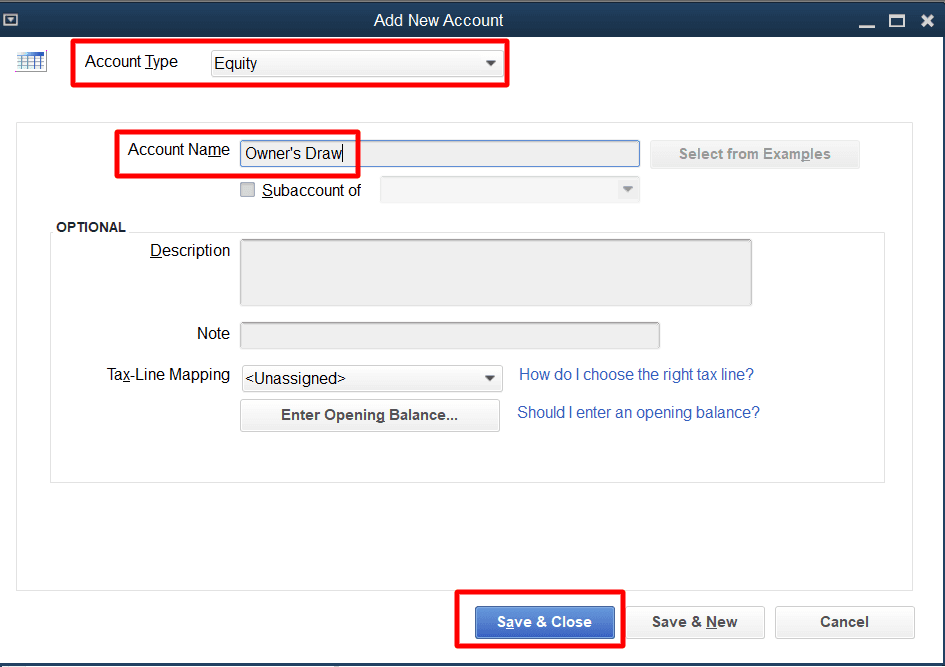
Task: Open the Account Type dropdown showing Equity
Action: pos(355,63)
